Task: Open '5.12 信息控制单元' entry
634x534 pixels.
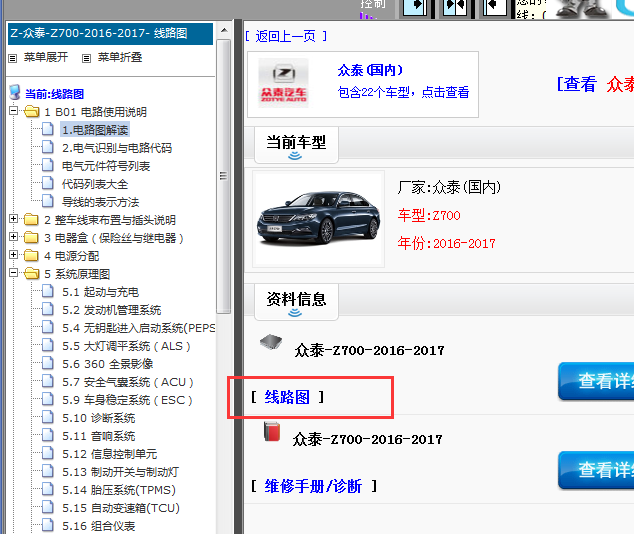Action: point(110,454)
